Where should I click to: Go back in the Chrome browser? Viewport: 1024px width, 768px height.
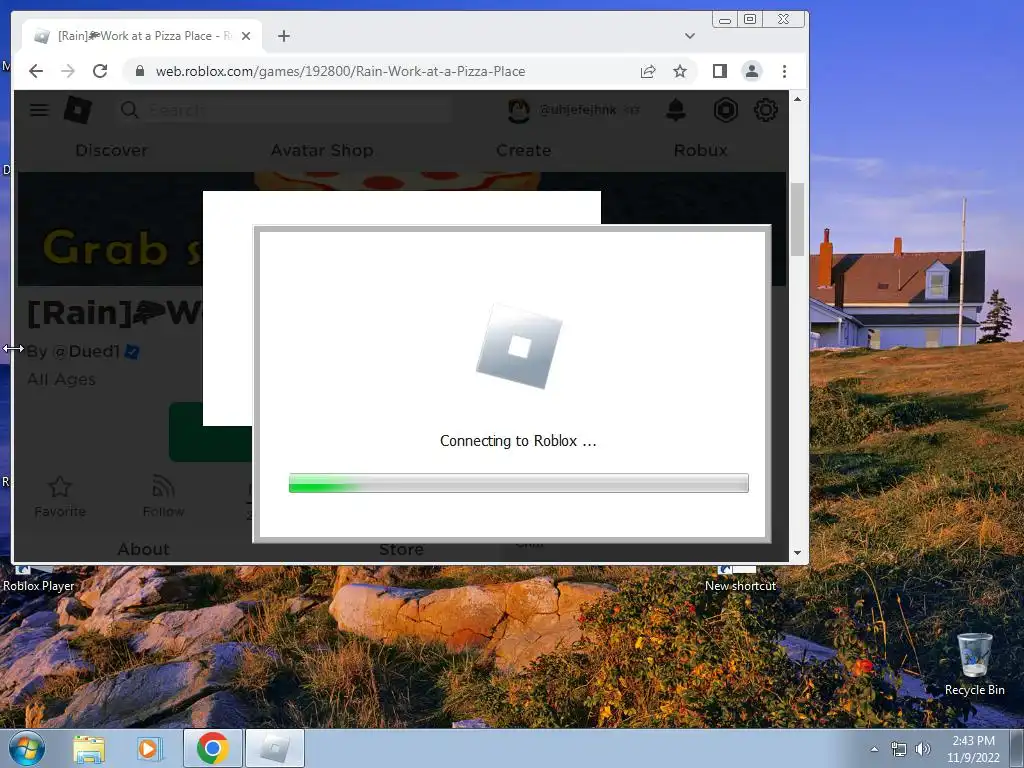point(36,71)
